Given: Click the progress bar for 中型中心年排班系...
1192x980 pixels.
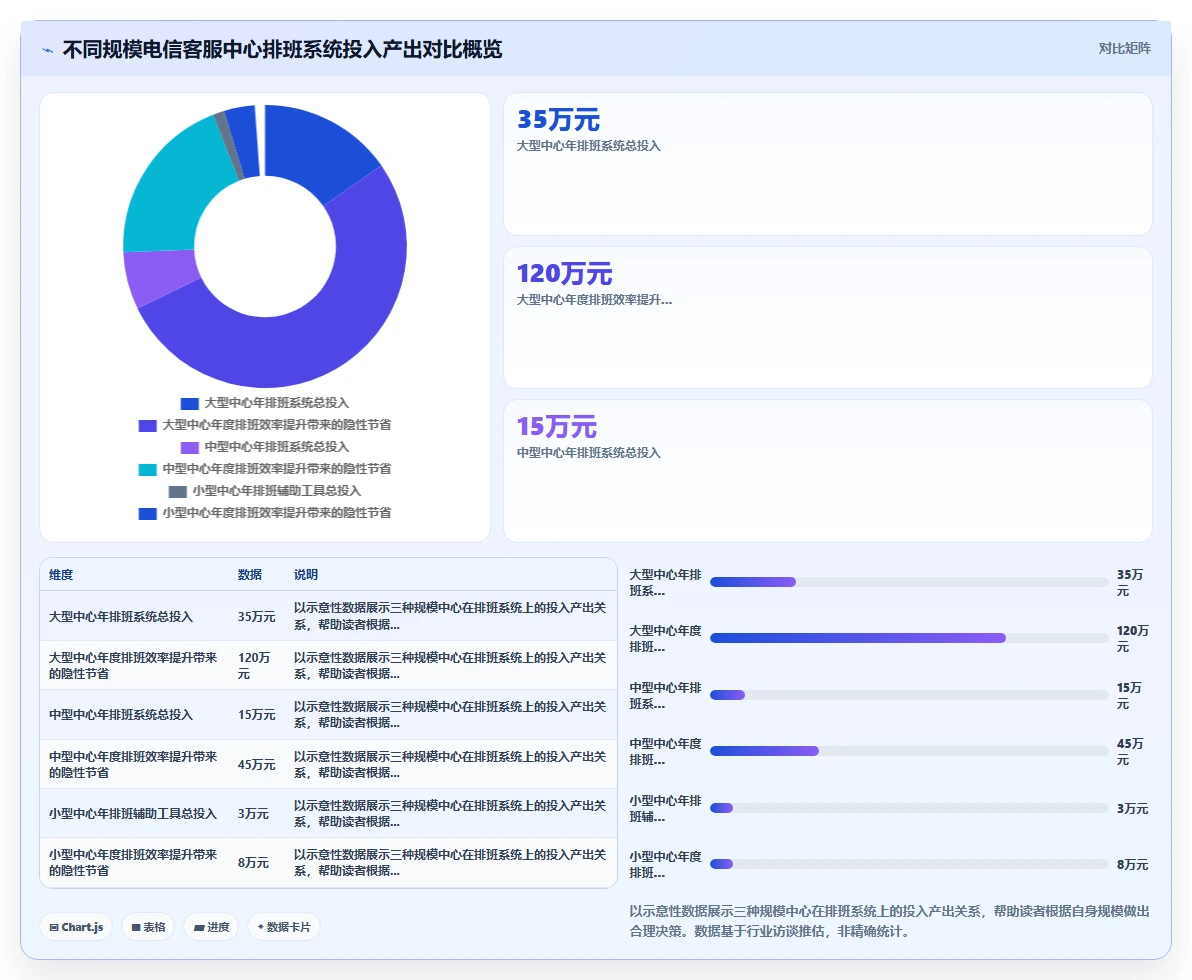Looking at the screenshot, I should (909, 695).
